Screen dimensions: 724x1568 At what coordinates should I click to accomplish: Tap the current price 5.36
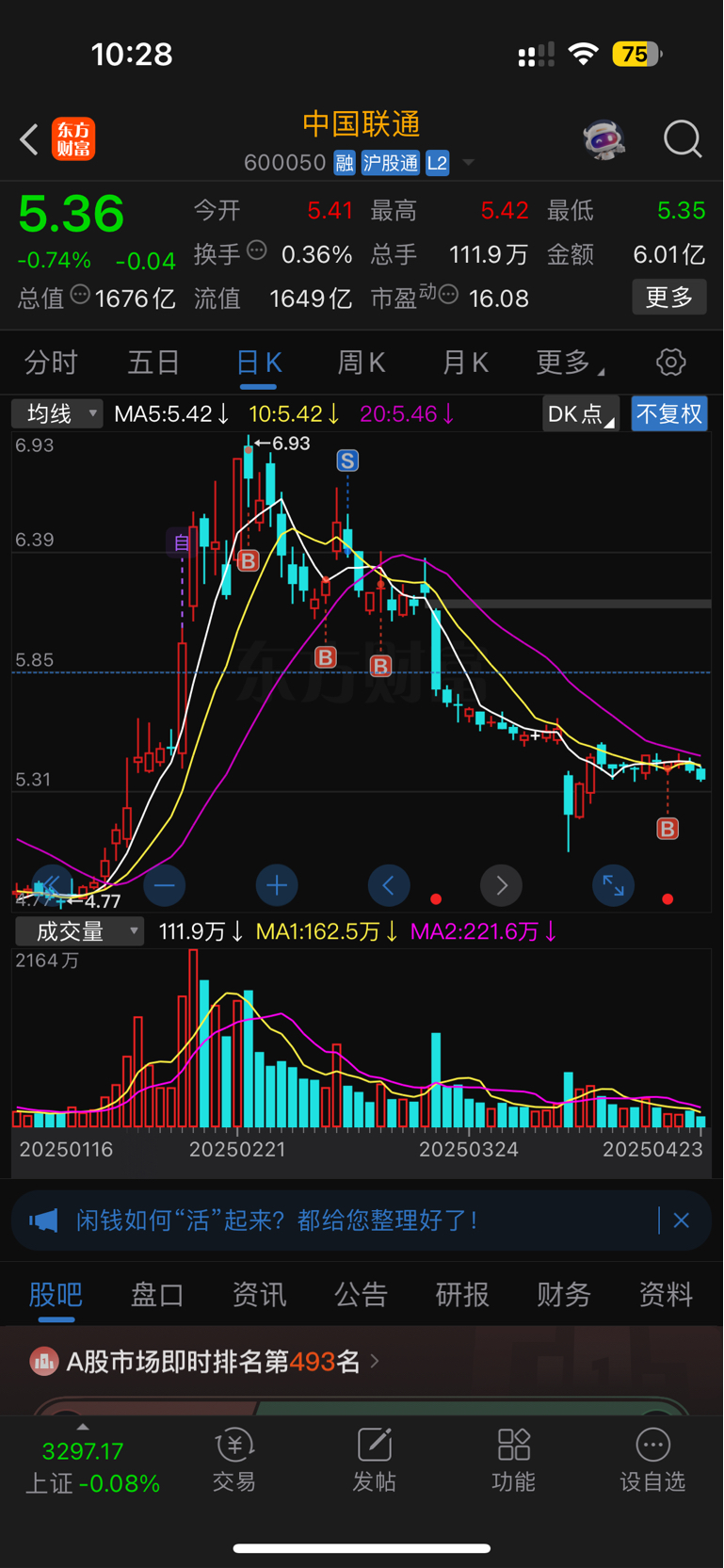point(72,214)
